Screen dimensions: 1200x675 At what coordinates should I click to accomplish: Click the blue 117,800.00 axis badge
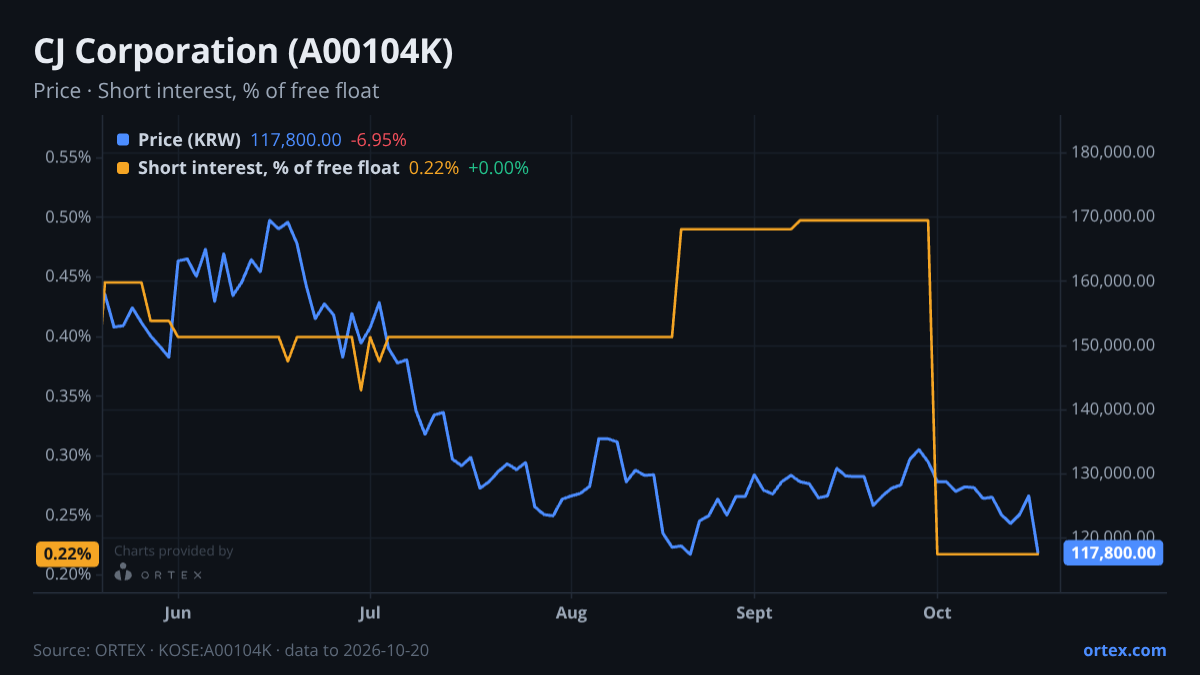click(1114, 553)
